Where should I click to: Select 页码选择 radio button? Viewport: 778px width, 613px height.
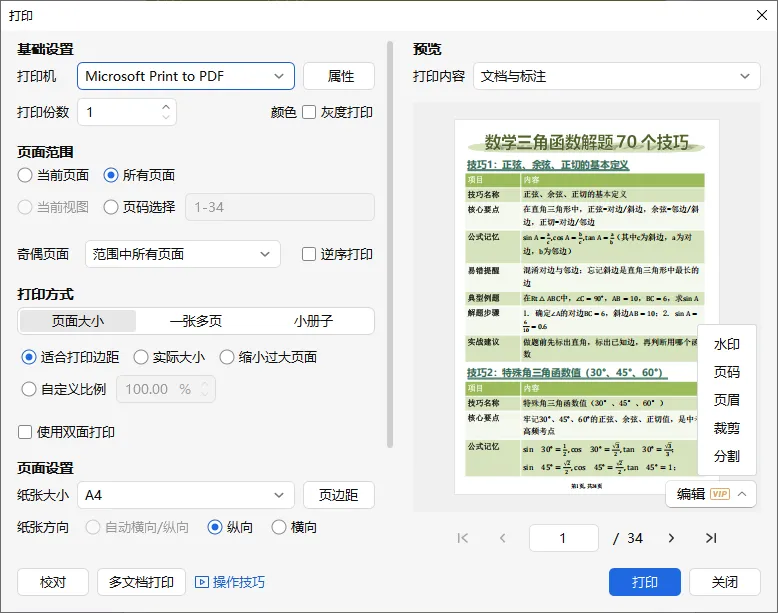pyautogui.click(x=111, y=207)
